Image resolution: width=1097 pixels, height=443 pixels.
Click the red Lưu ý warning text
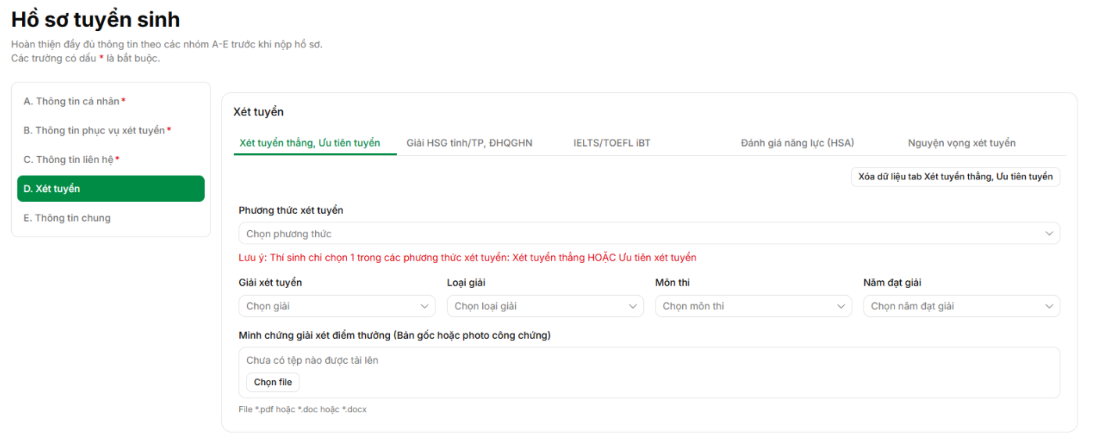467,258
